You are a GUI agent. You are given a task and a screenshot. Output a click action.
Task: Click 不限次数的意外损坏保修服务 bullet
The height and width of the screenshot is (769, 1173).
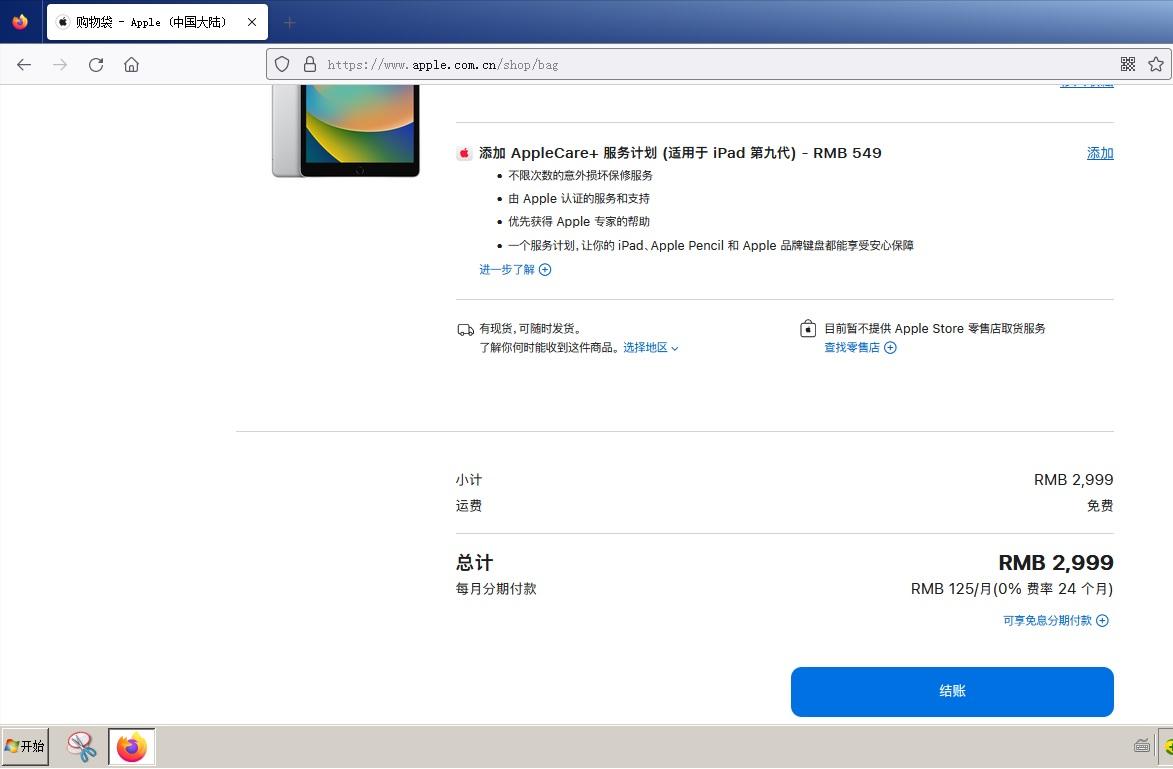(x=581, y=176)
